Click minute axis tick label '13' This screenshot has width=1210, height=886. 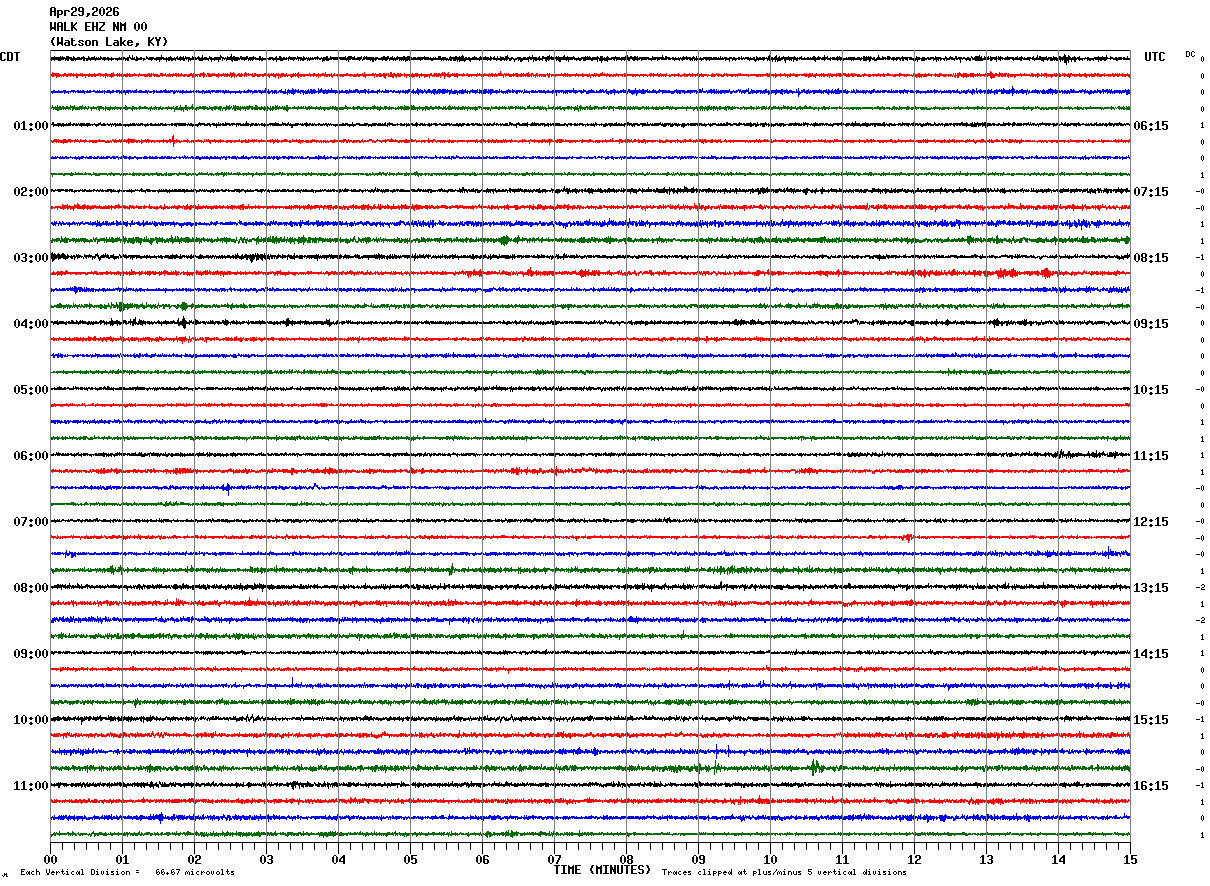pos(986,859)
